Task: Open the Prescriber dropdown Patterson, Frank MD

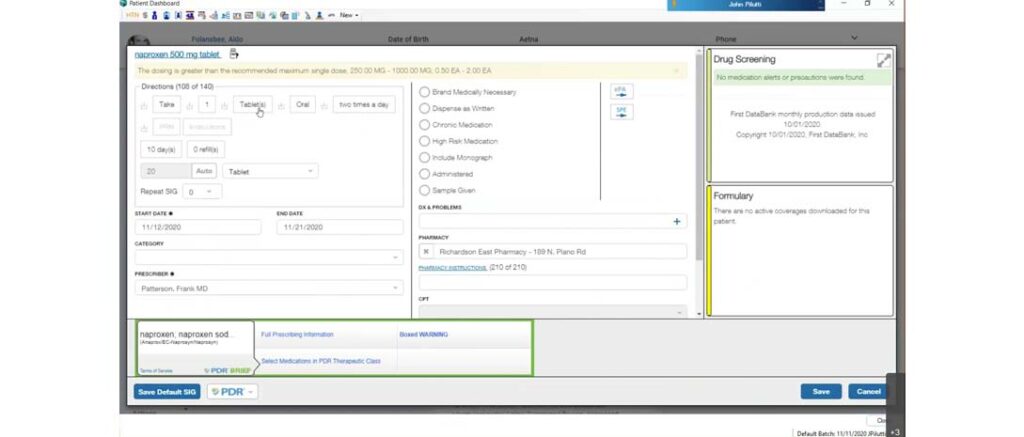Action: tap(268, 288)
